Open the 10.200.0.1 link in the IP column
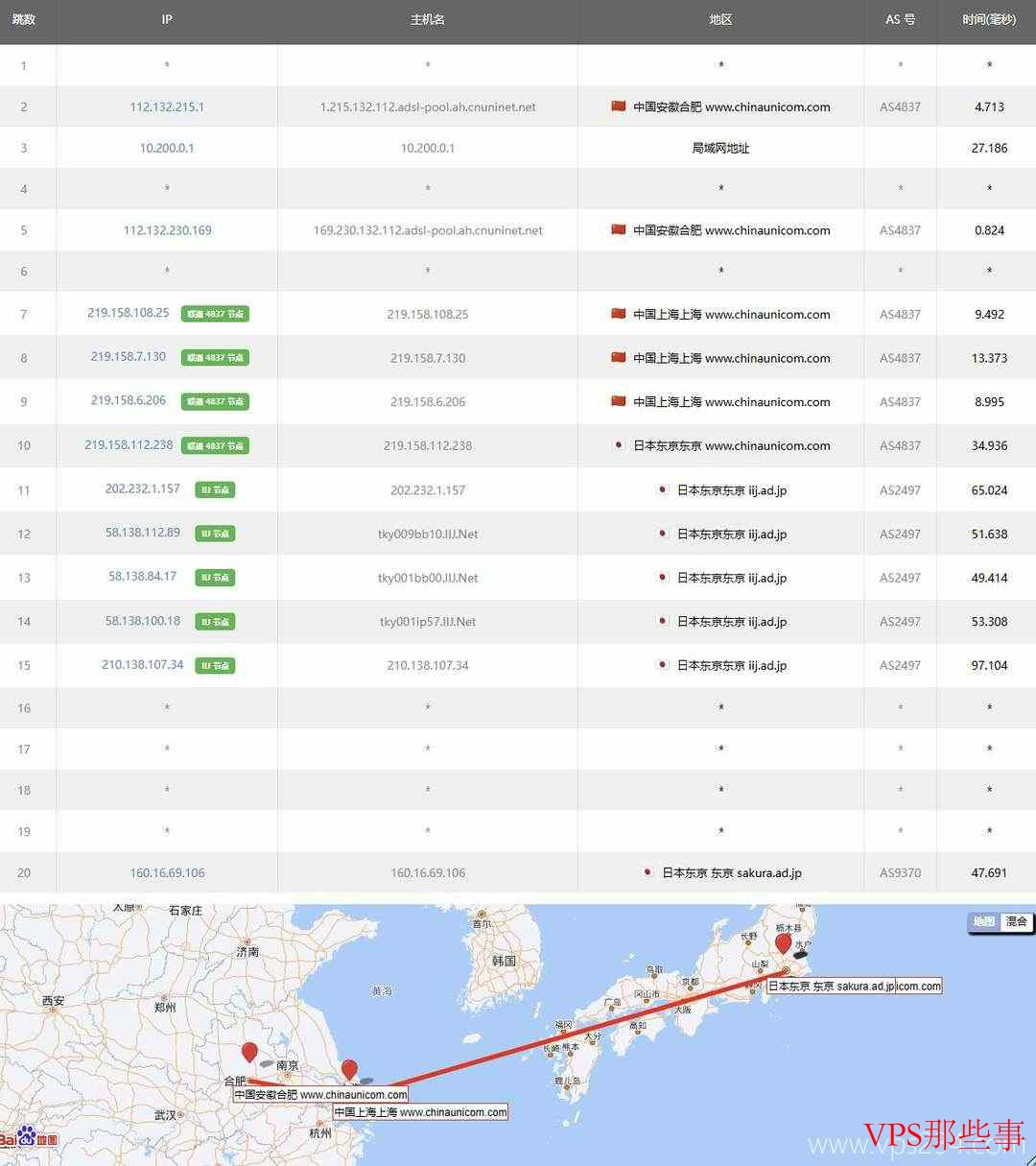 tap(167, 148)
